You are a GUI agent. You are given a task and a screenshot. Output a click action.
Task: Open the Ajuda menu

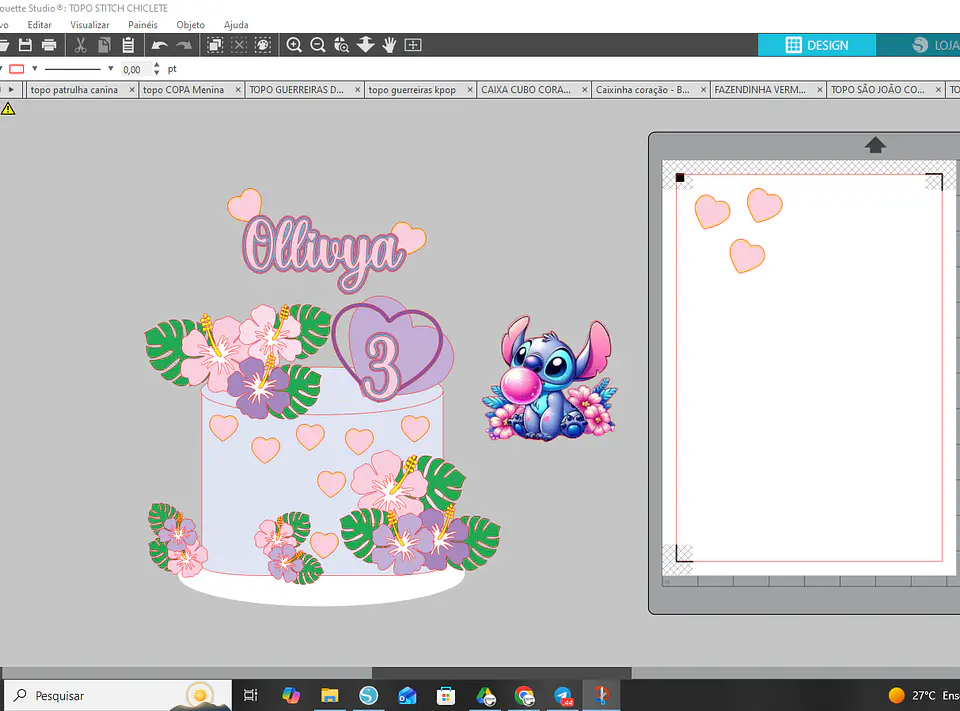click(236, 25)
